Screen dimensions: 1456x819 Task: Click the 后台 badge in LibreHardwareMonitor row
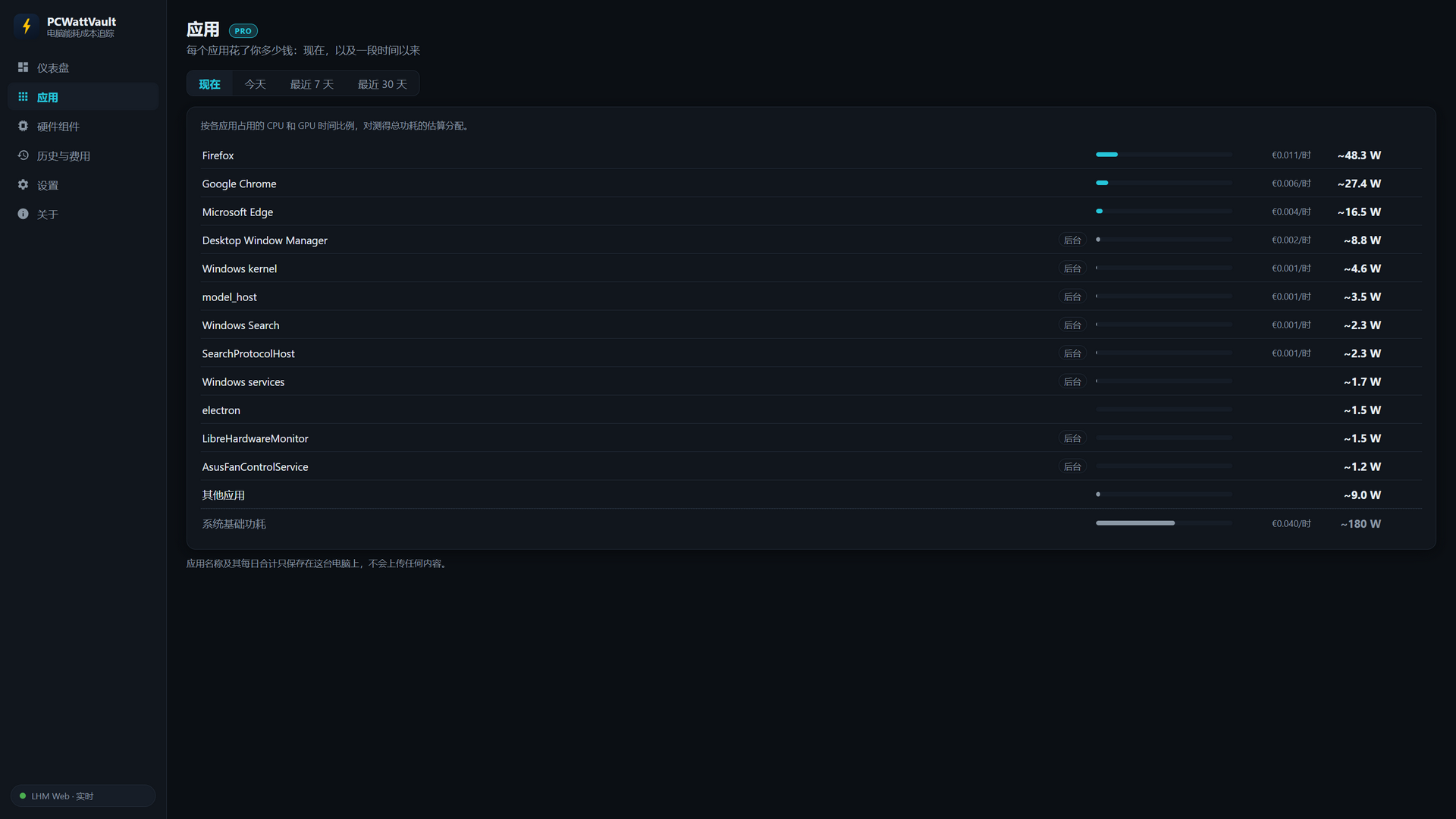[x=1072, y=438]
